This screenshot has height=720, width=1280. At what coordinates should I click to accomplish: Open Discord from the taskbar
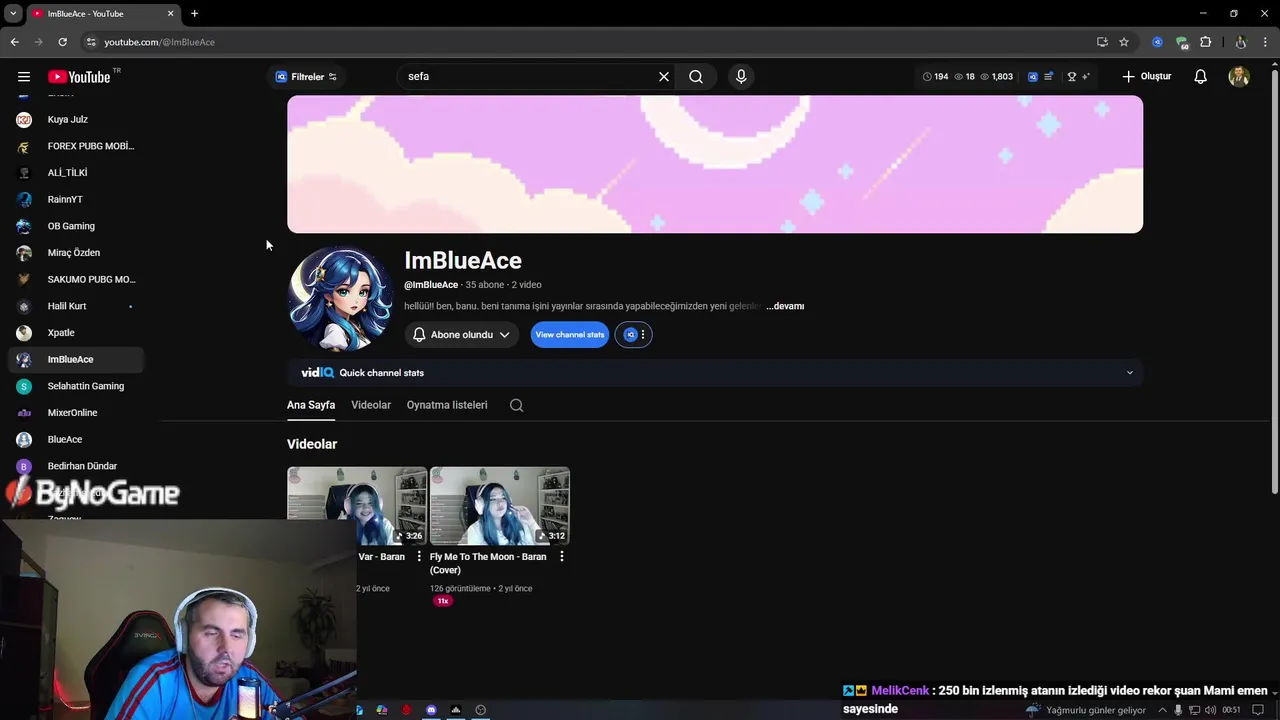click(x=431, y=710)
